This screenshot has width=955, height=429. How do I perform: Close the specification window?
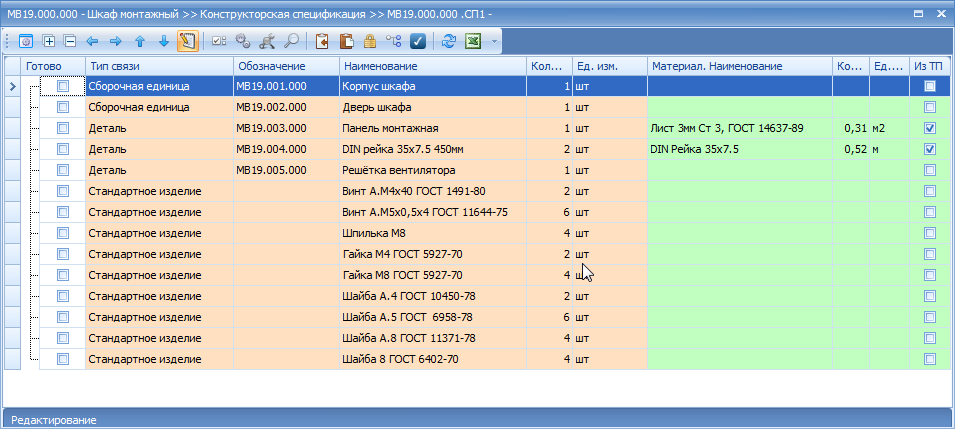pos(940,13)
